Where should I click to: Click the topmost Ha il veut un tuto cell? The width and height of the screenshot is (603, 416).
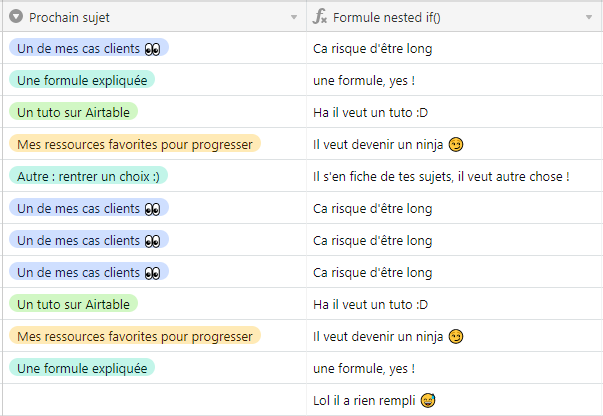tap(370, 112)
